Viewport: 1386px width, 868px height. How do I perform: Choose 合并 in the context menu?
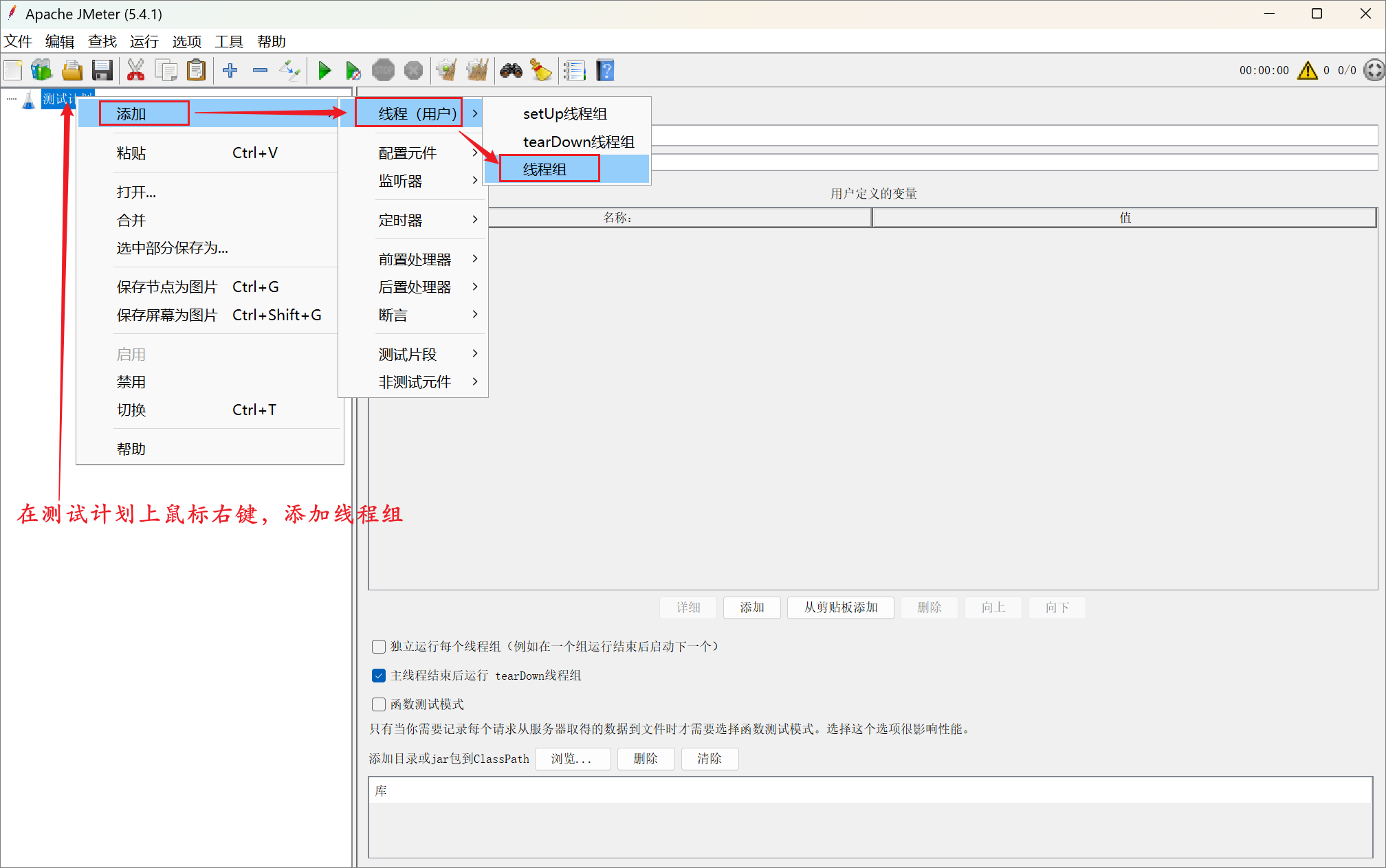[x=209, y=220]
